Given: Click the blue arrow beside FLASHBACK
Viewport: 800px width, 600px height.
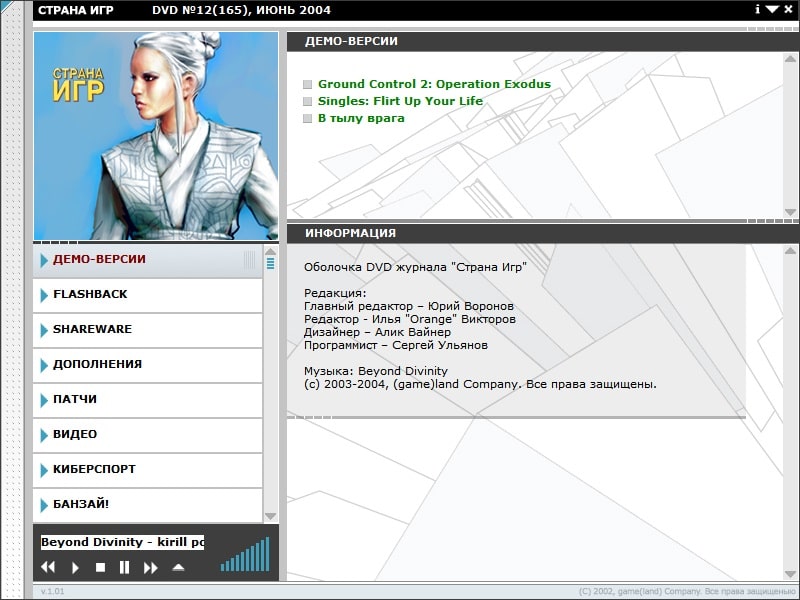Looking at the screenshot, I should (44, 295).
